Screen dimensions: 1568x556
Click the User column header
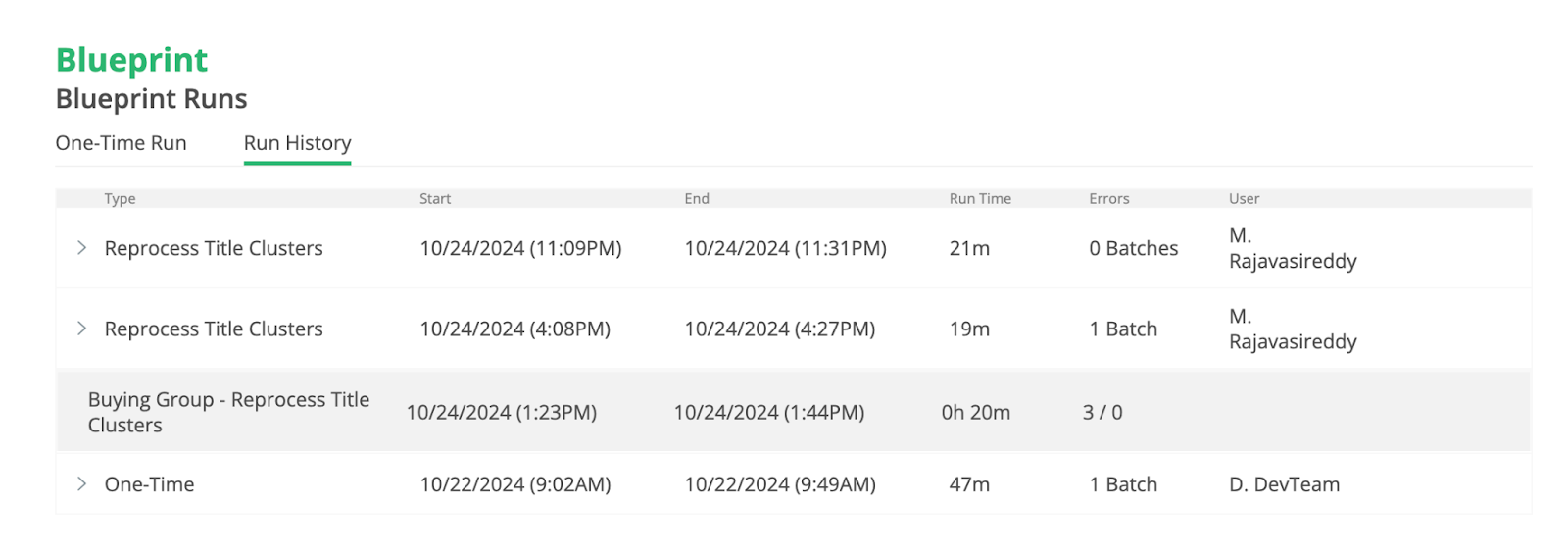[1244, 199]
